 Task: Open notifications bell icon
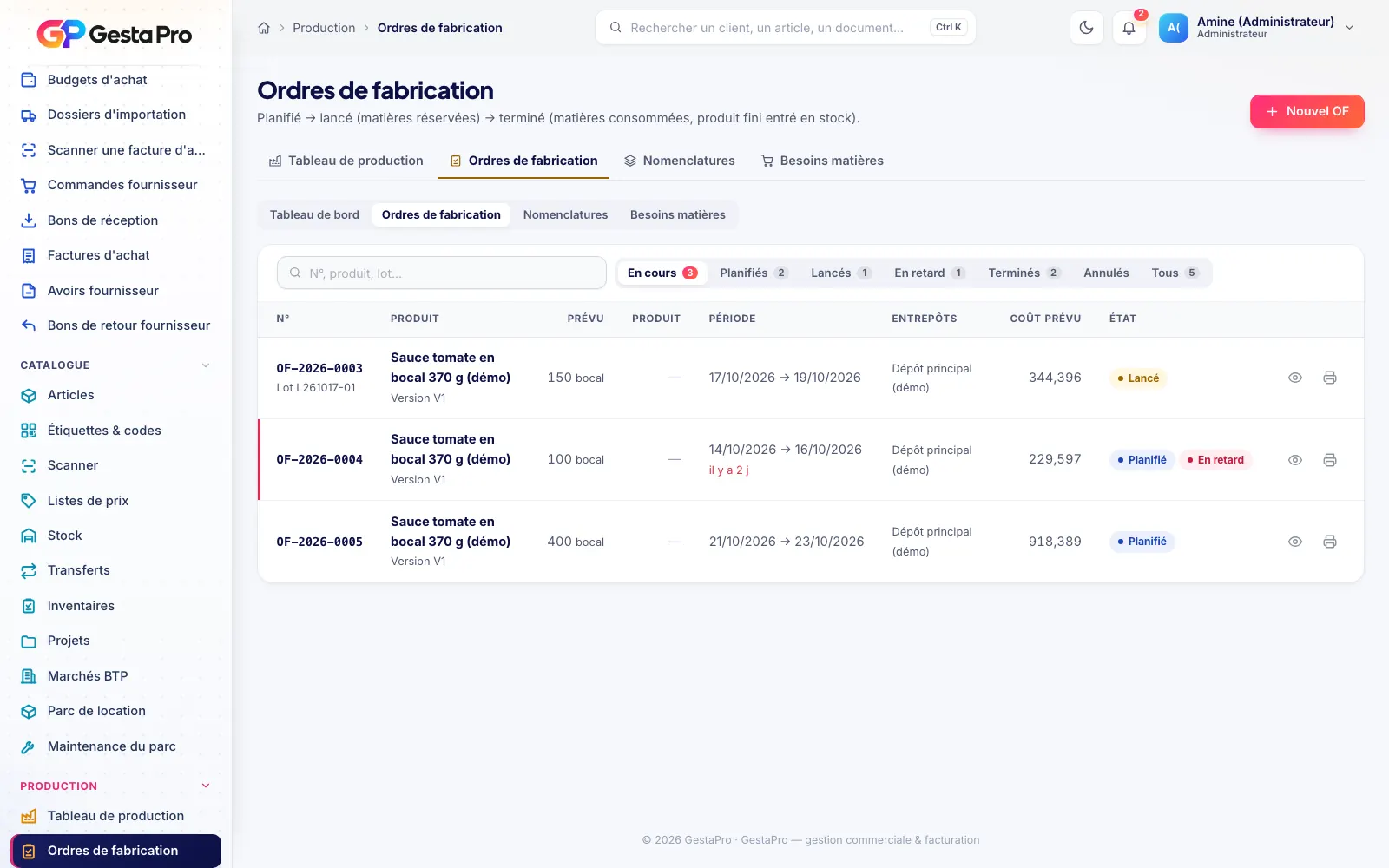pos(1129,28)
